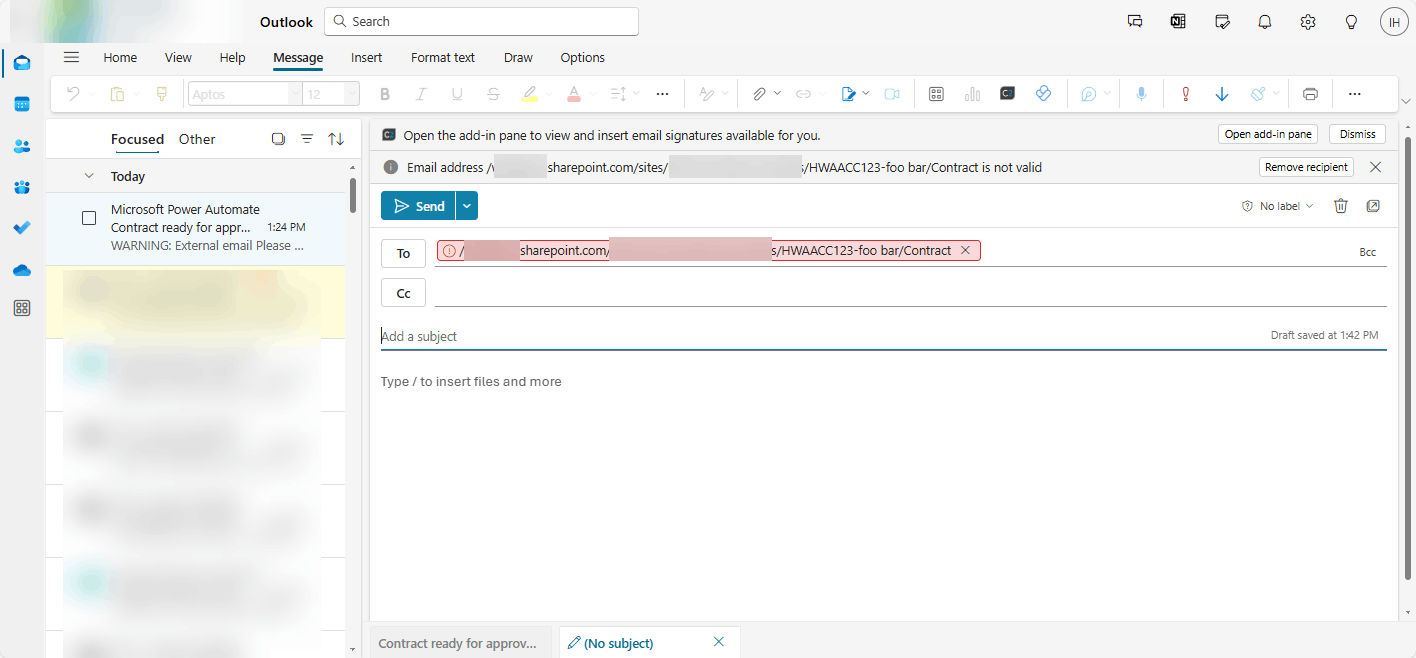Open OneDrive cloud icon in left rail
The height and width of the screenshot is (658, 1416).
(x=21, y=270)
